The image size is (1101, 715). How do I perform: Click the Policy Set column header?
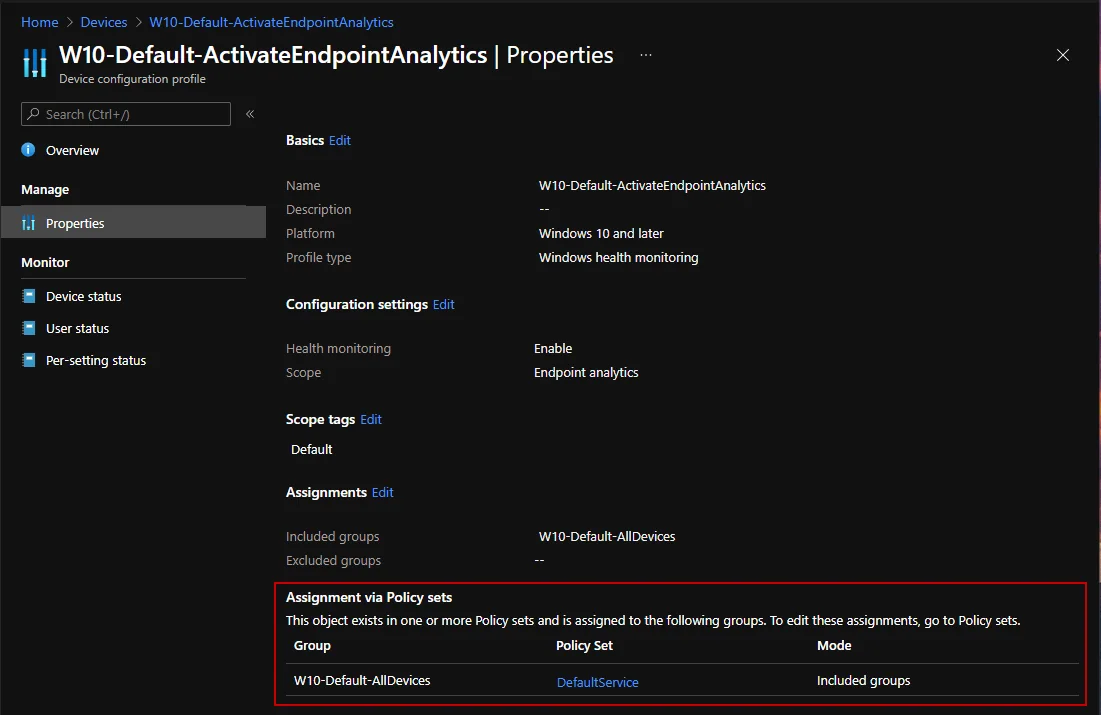584,645
